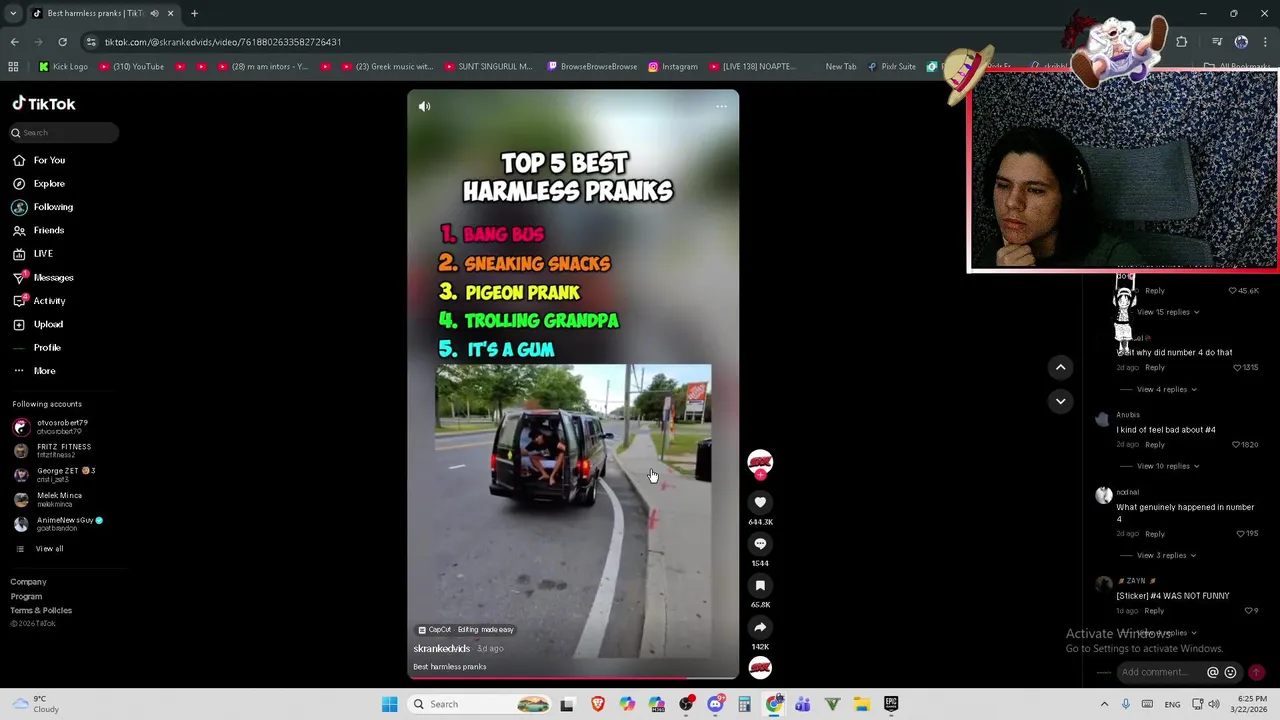Open the Terms & Policies footer link
1280x720 pixels.
coord(41,610)
